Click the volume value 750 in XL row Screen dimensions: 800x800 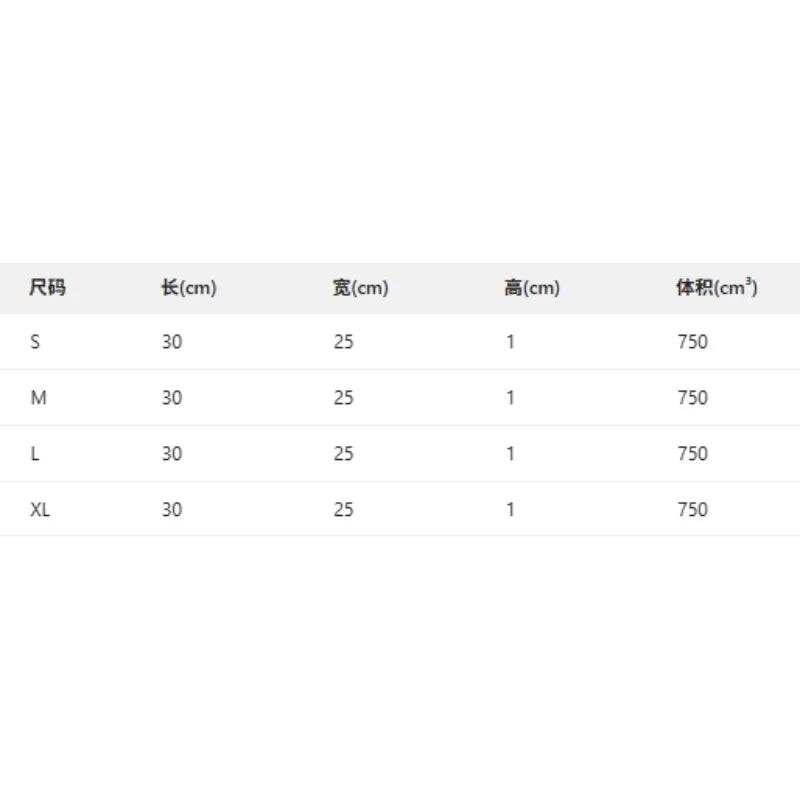click(692, 510)
